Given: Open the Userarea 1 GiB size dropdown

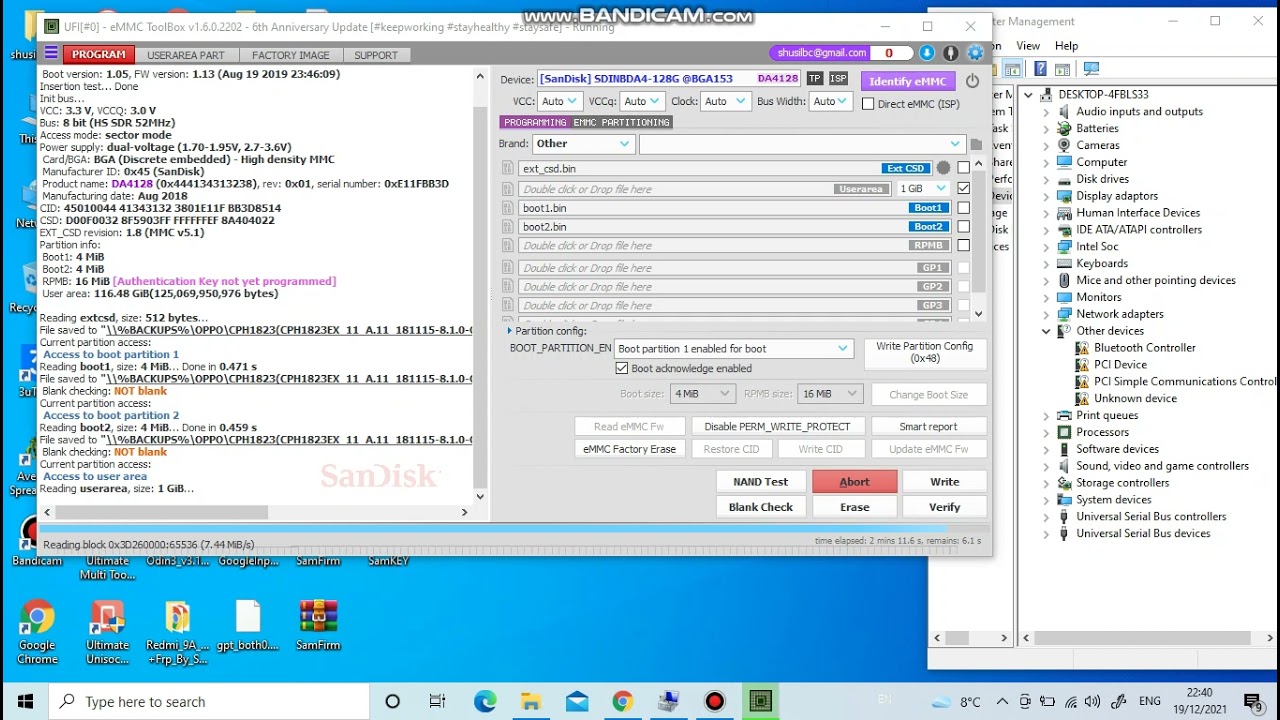Looking at the screenshot, I should (923, 188).
